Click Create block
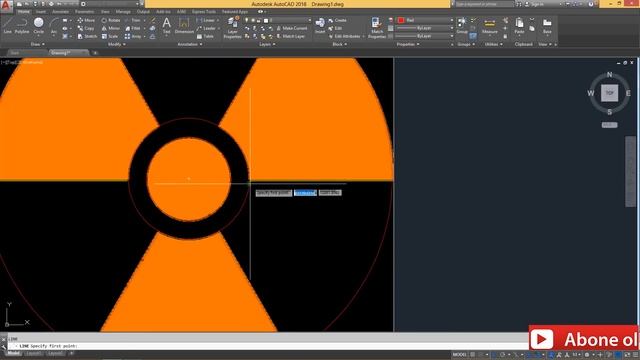The height and width of the screenshot is (360, 640). [338, 20]
